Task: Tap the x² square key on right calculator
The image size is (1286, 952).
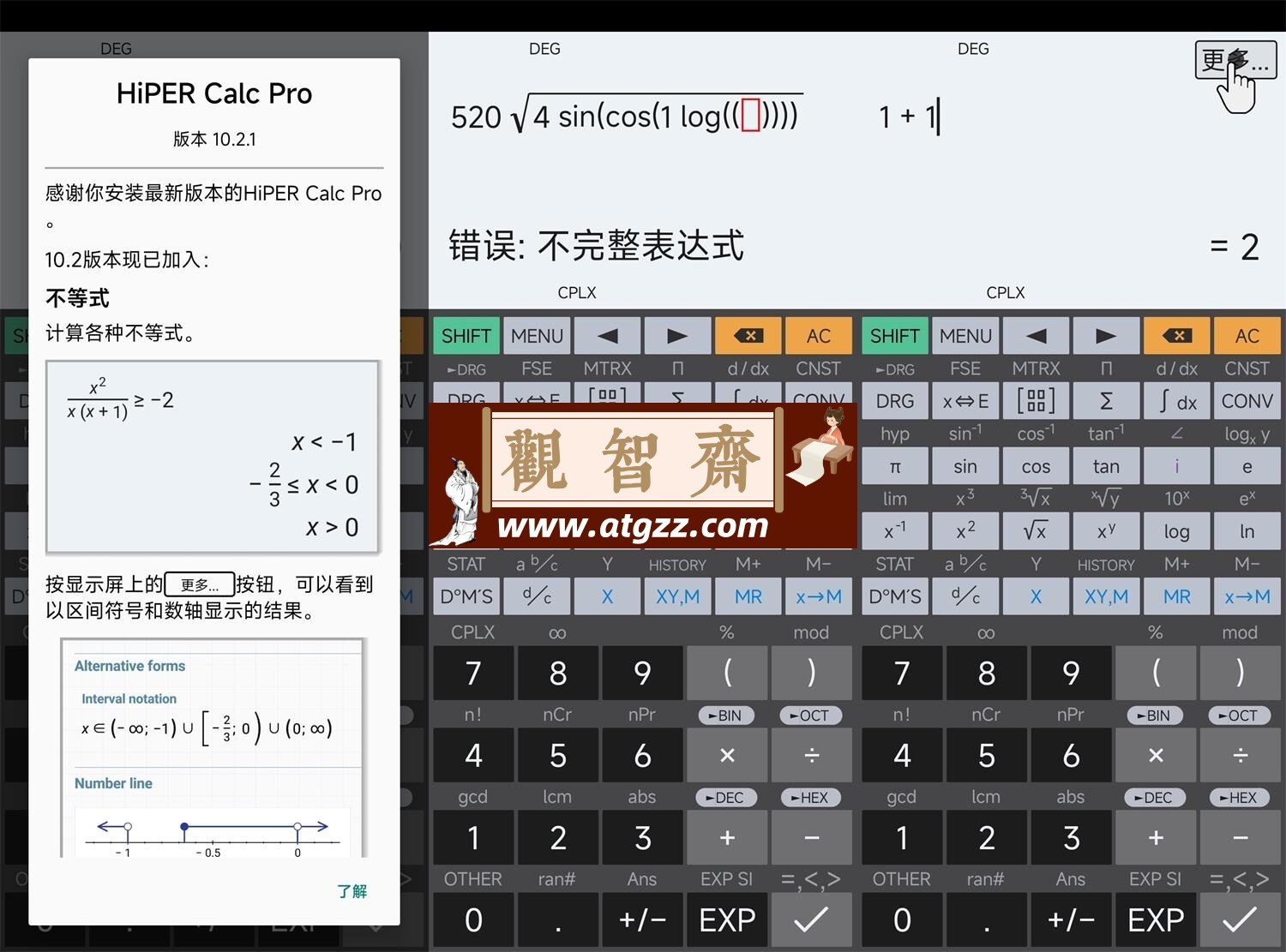Action: (x=965, y=531)
